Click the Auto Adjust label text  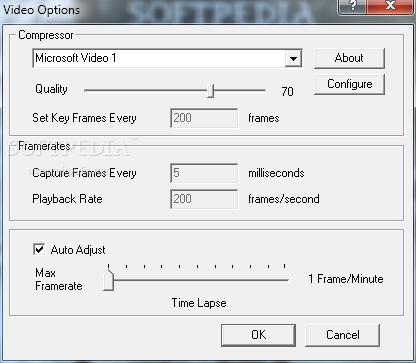pyautogui.click(x=78, y=250)
